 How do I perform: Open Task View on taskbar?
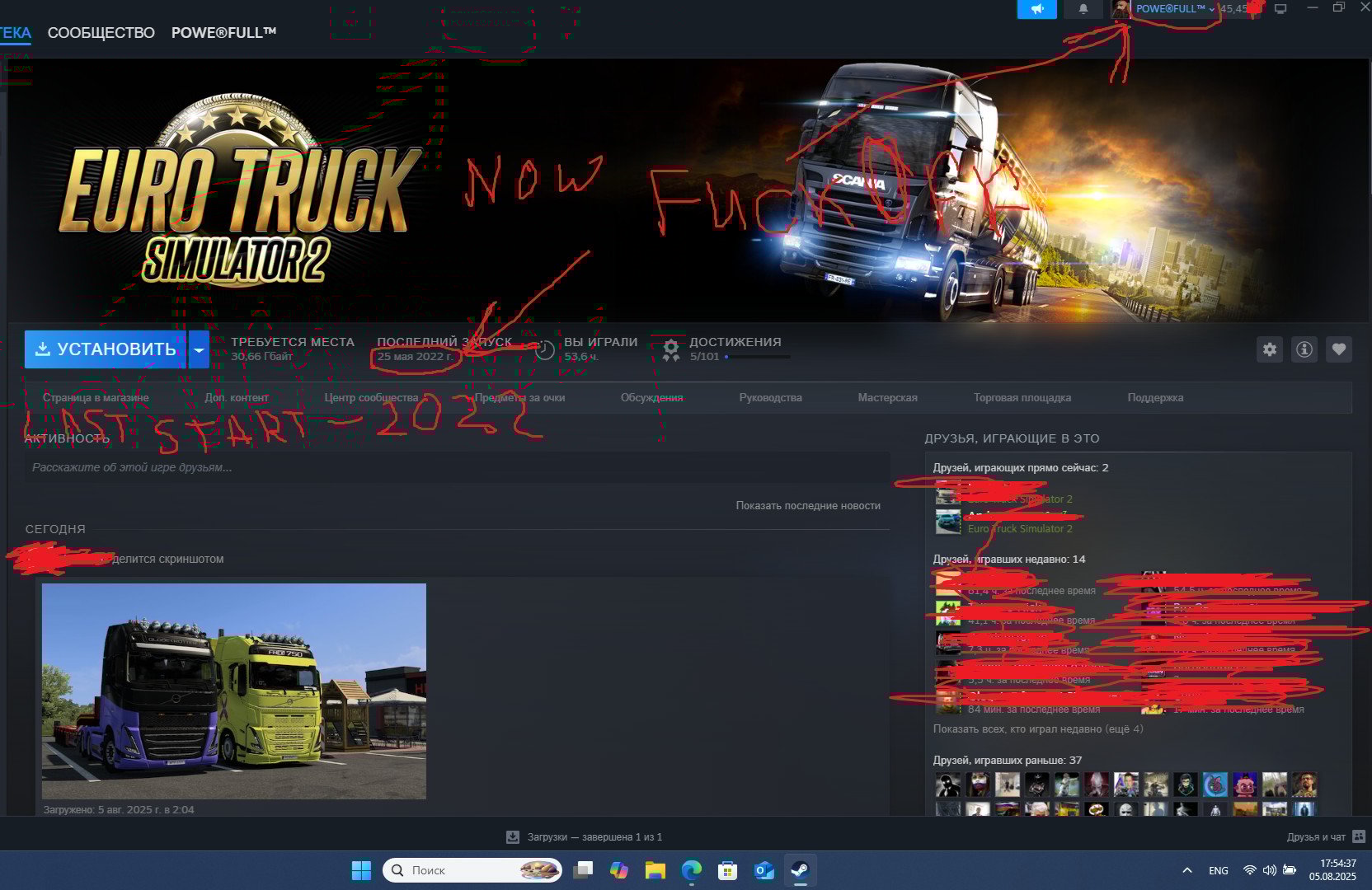tap(583, 870)
